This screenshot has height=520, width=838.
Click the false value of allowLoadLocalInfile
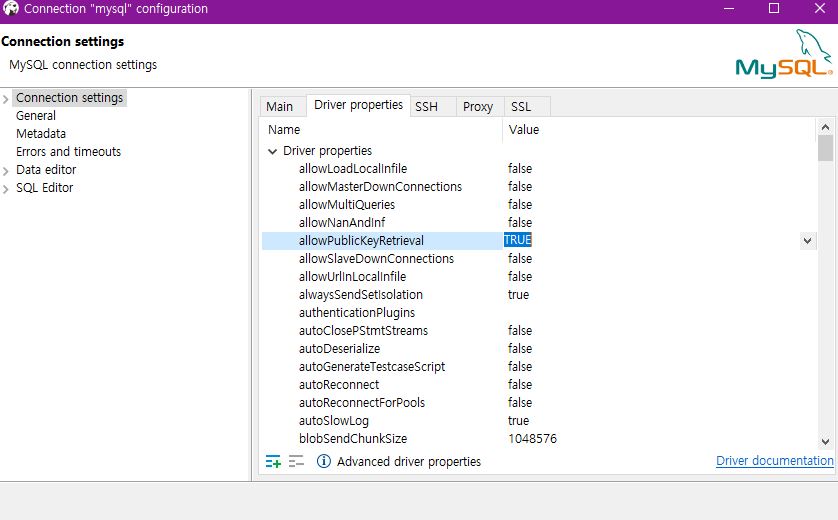point(520,169)
